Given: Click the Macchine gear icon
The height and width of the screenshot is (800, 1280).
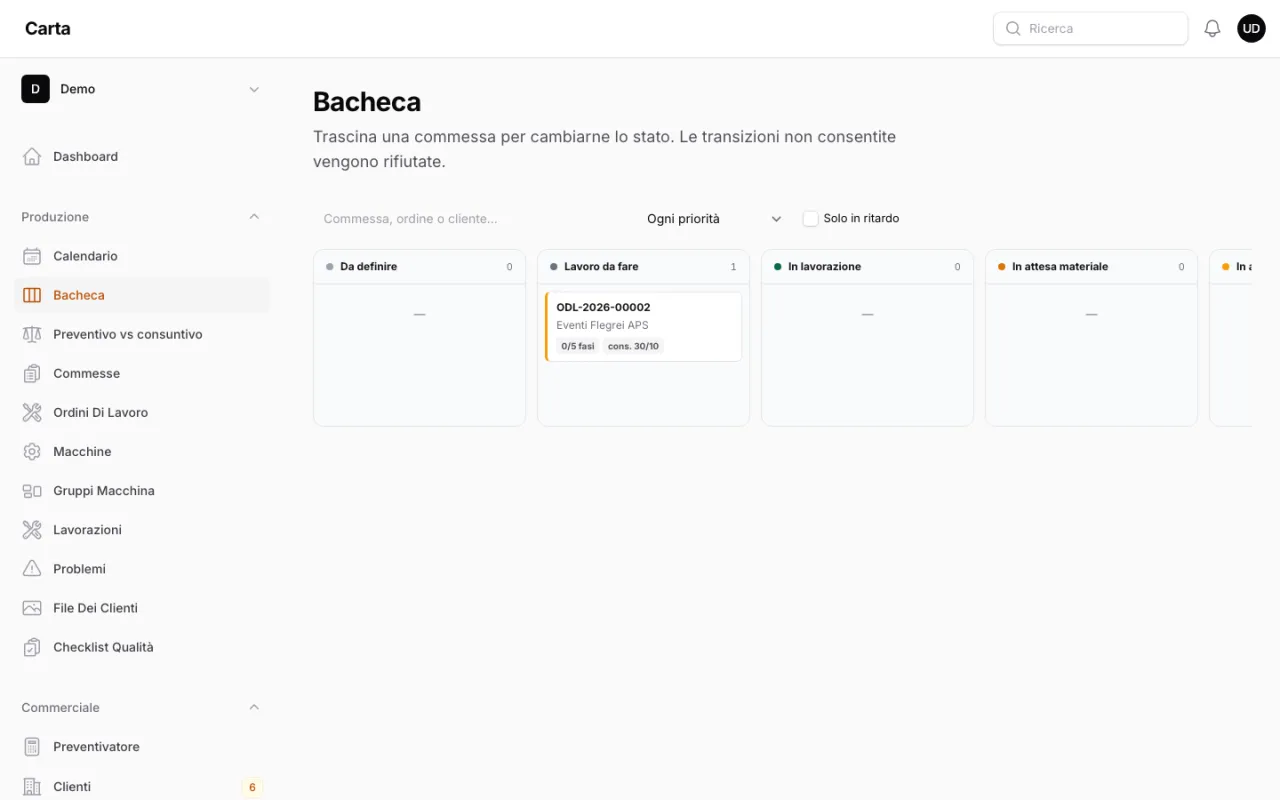Looking at the screenshot, I should (x=32, y=452).
